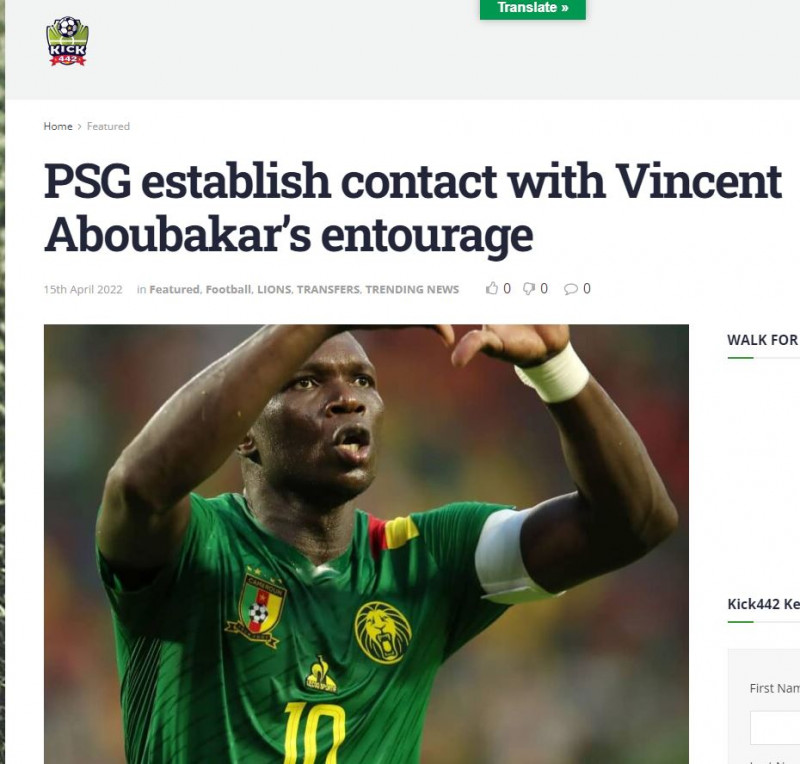This screenshot has height=764, width=800.
Task: Like the article with thumbs-up icon
Action: pyautogui.click(x=492, y=288)
